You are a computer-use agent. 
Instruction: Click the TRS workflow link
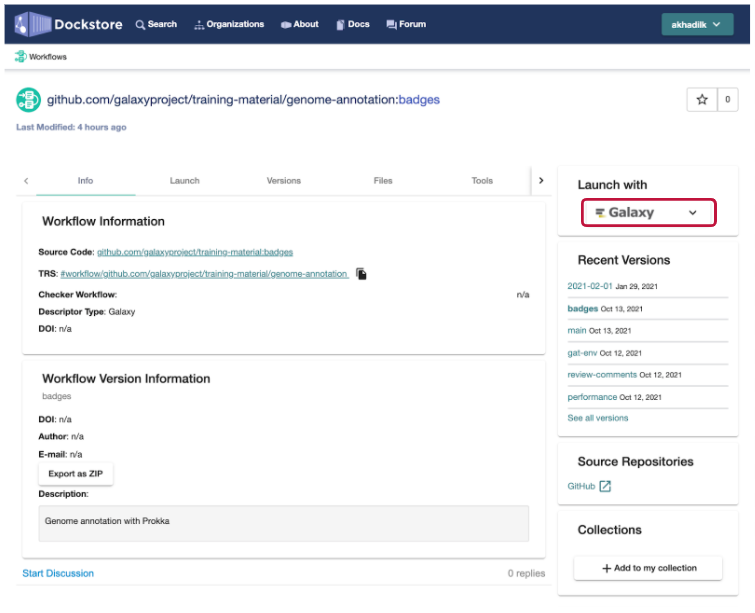204,274
